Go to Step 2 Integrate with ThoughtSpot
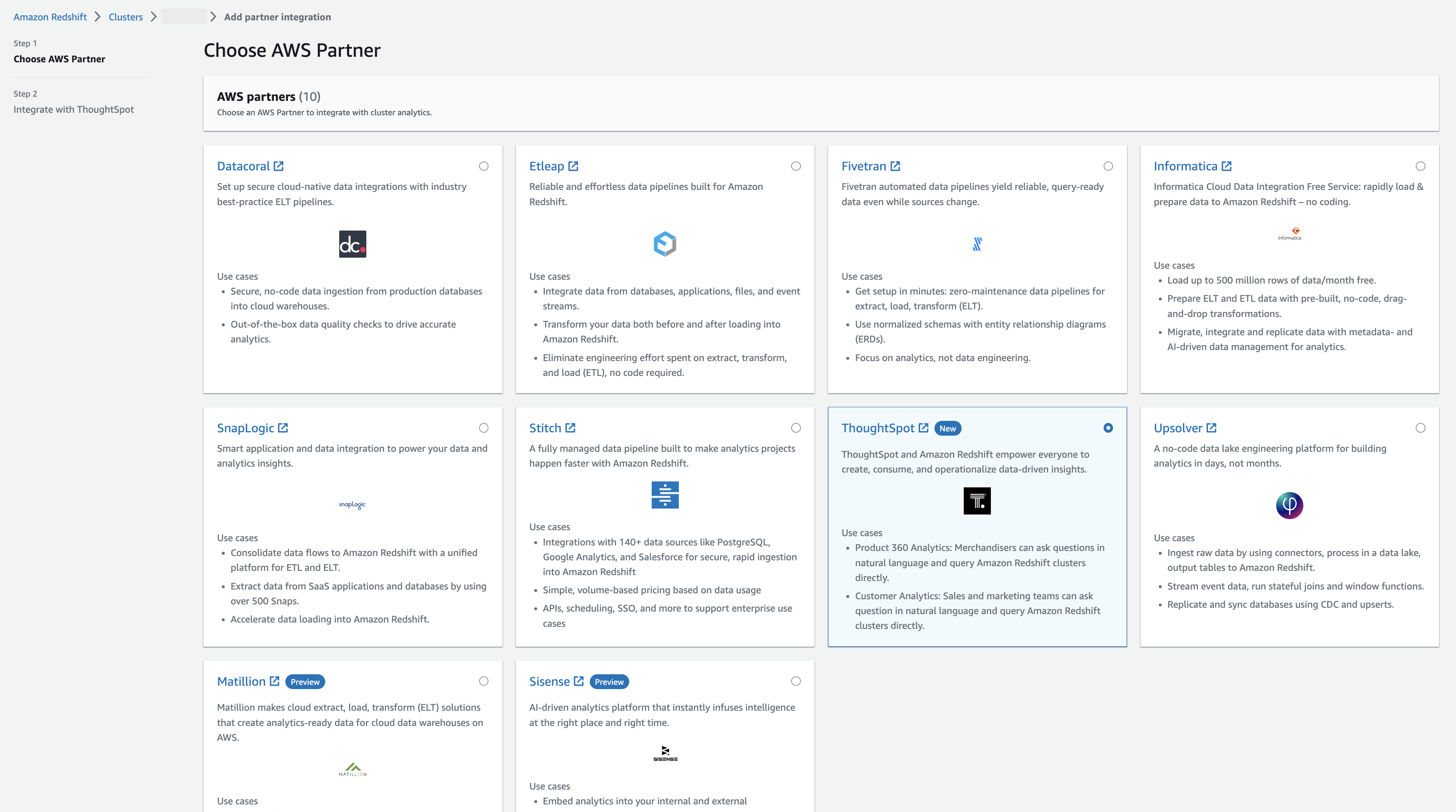The image size is (1456, 812). point(73,109)
